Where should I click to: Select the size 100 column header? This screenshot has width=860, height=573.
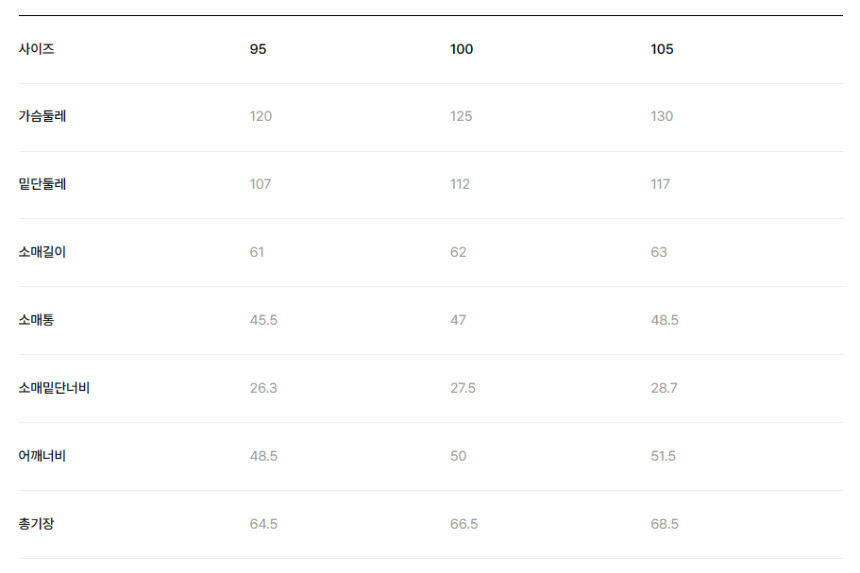click(461, 49)
